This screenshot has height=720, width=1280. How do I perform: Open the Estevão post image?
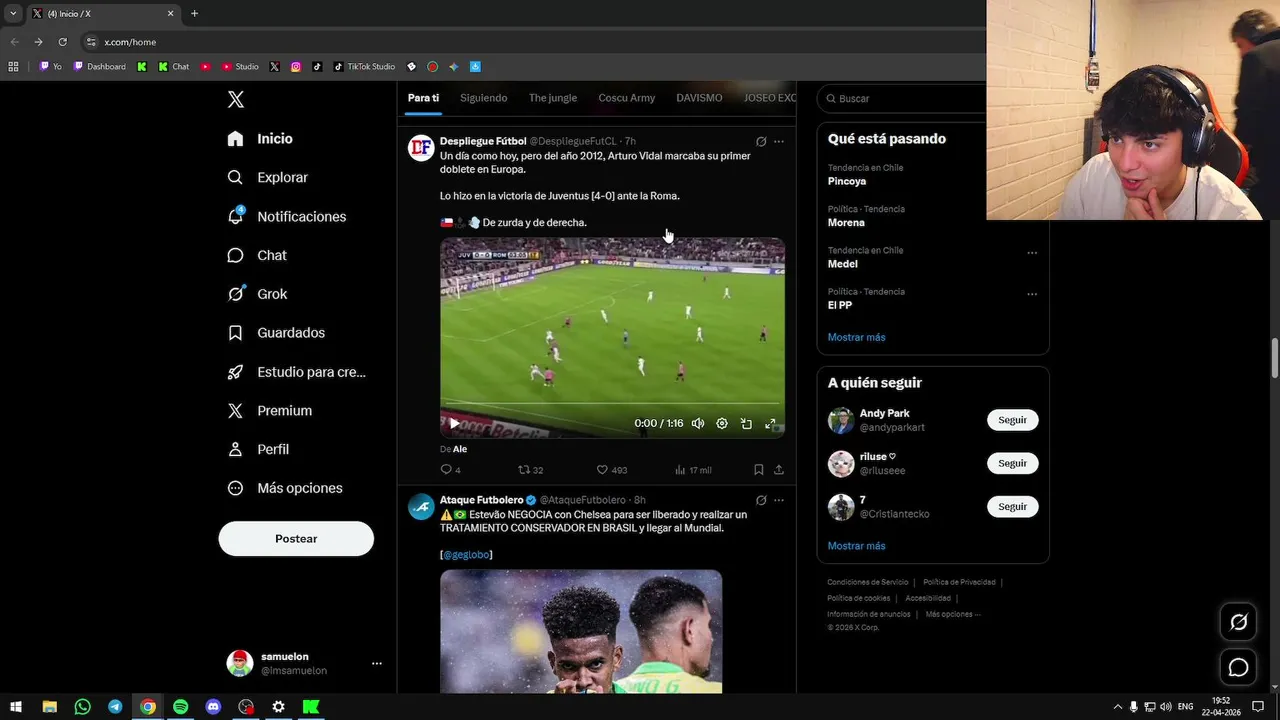pyautogui.click(x=581, y=631)
